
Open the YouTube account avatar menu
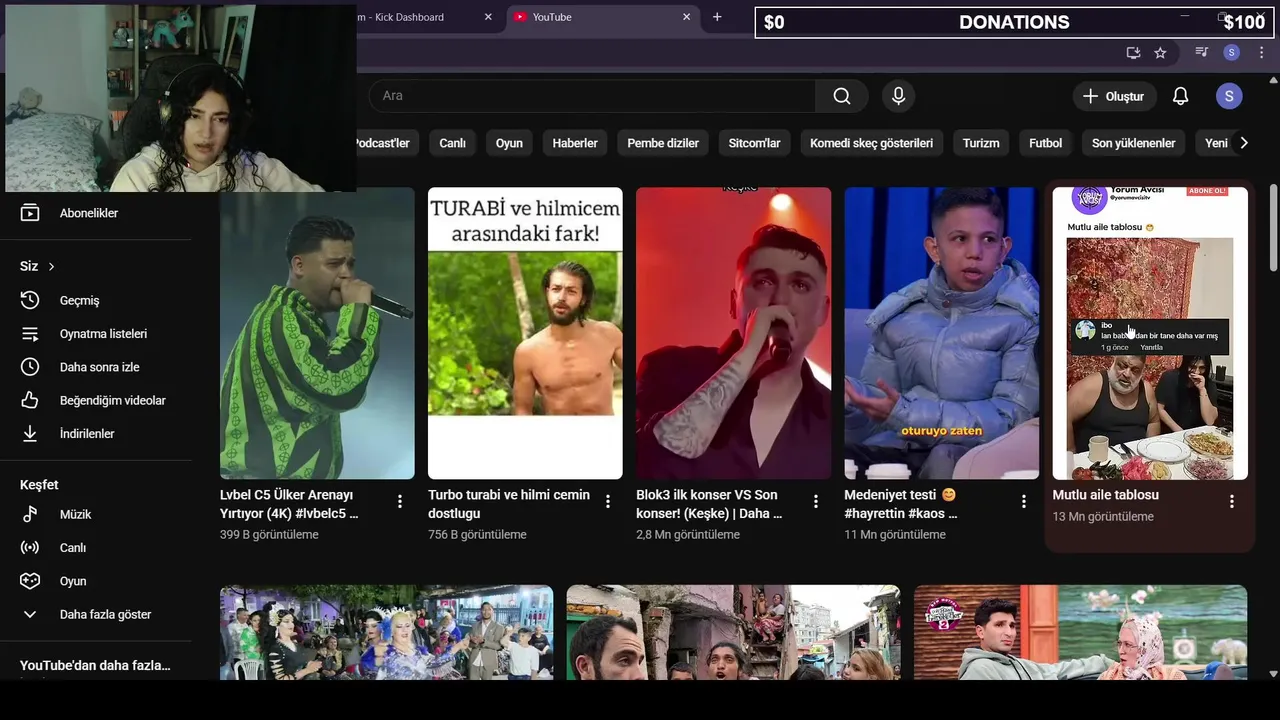[1229, 96]
